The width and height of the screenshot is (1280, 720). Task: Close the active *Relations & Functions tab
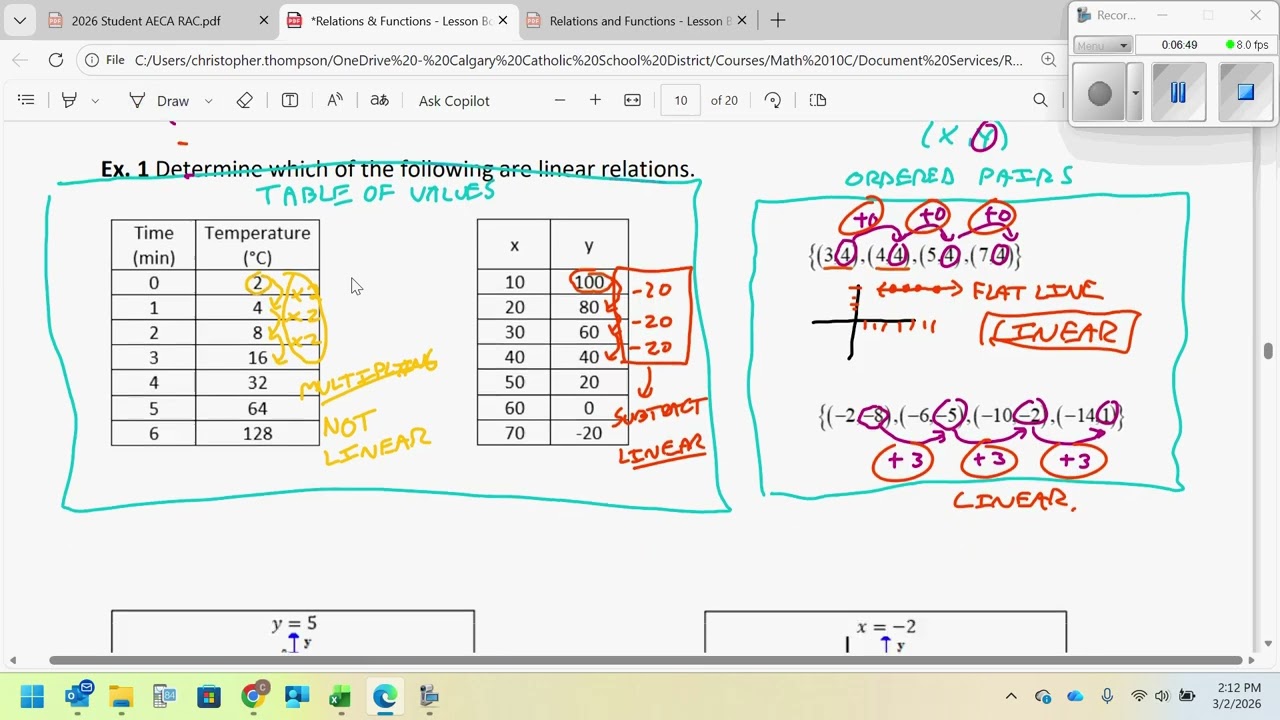click(x=503, y=20)
